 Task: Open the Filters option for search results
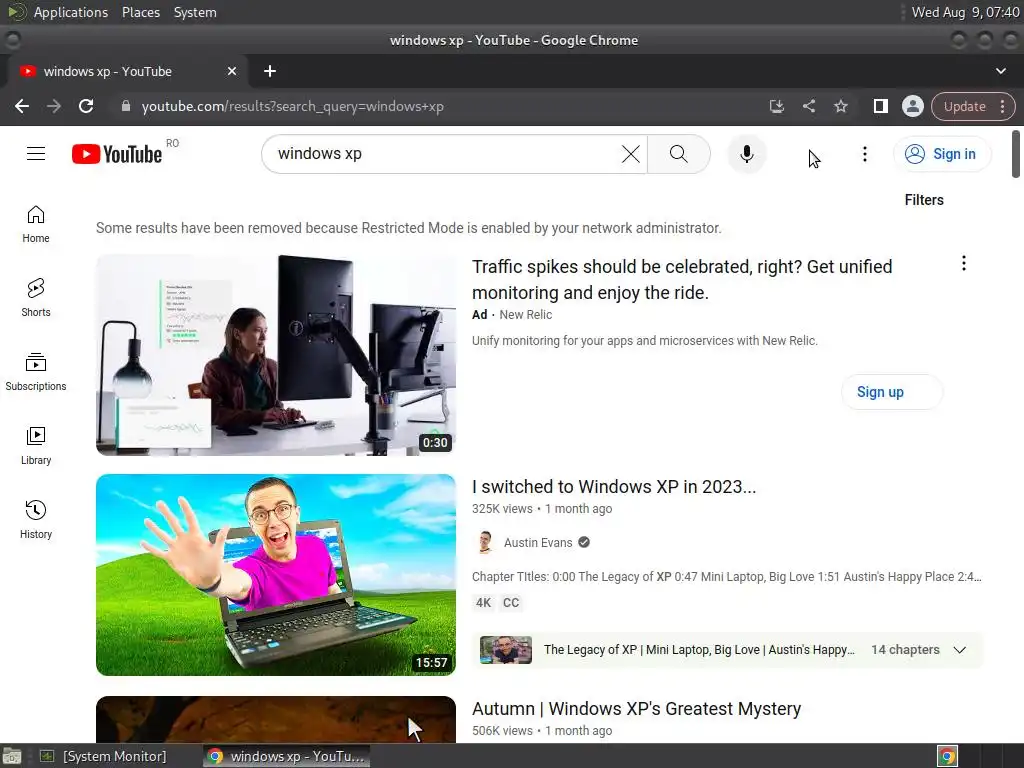pos(923,200)
